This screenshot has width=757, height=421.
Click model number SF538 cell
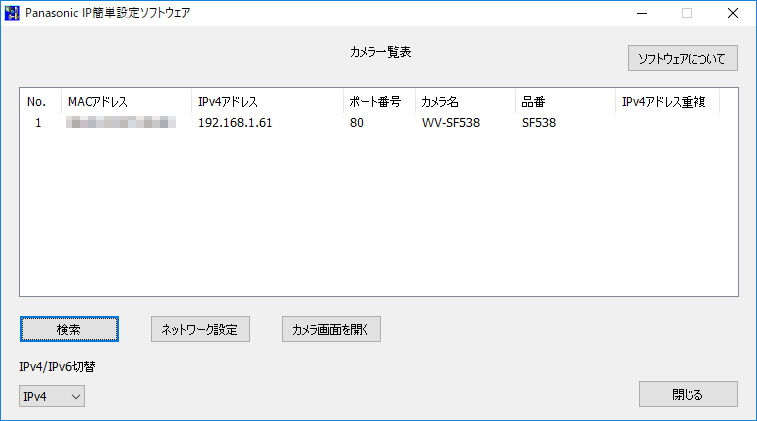click(x=539, y=123)
